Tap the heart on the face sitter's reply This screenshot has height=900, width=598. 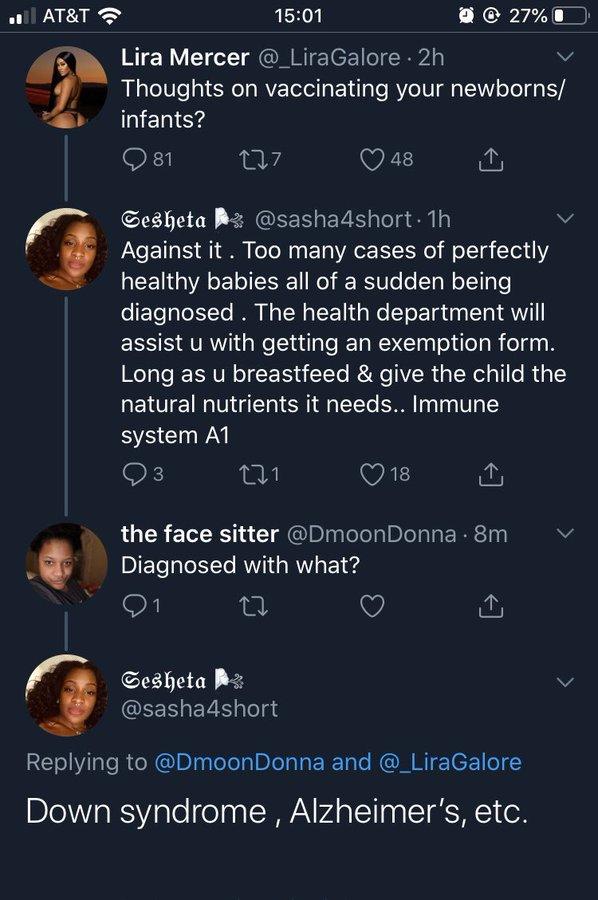371,606
